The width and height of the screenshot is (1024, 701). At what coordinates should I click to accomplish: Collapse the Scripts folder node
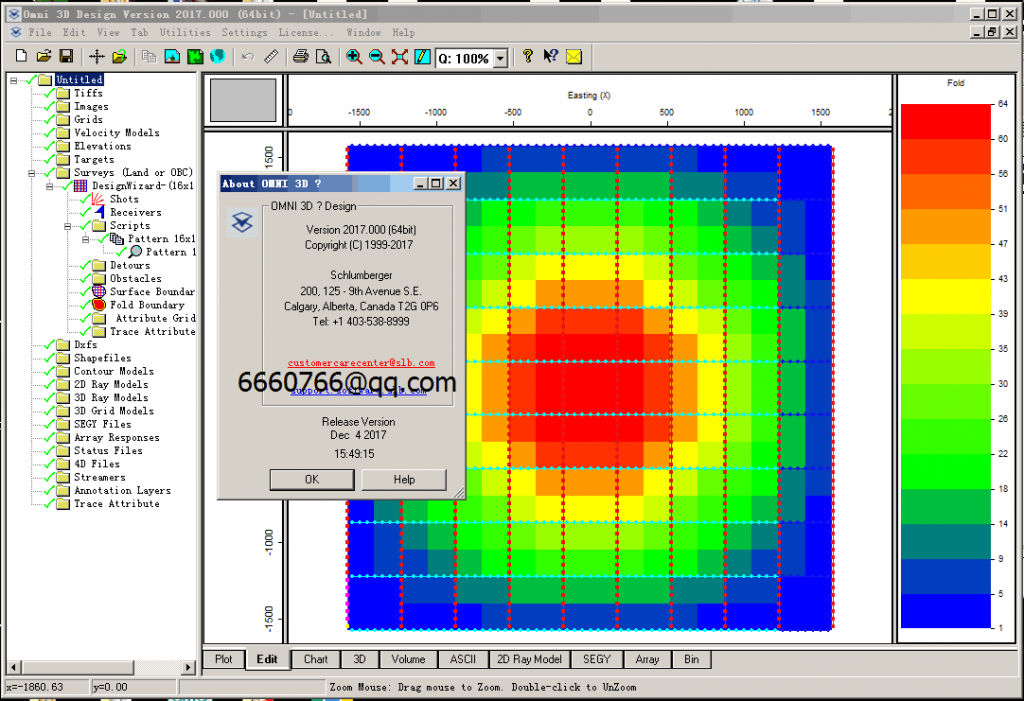click(x=67, y=226)
